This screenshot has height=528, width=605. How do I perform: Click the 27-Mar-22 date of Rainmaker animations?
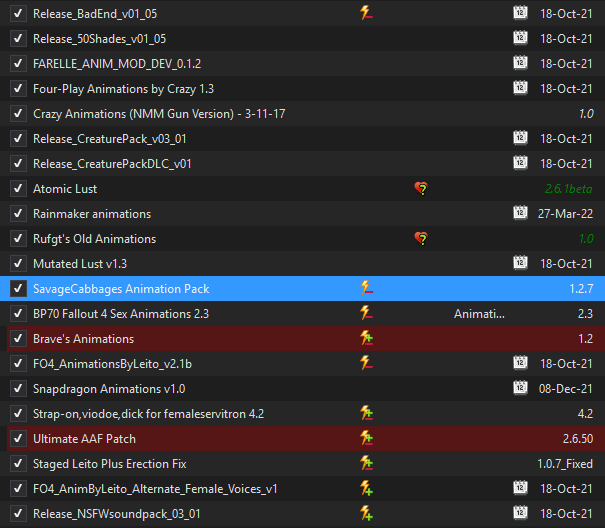tap(565, 214)
